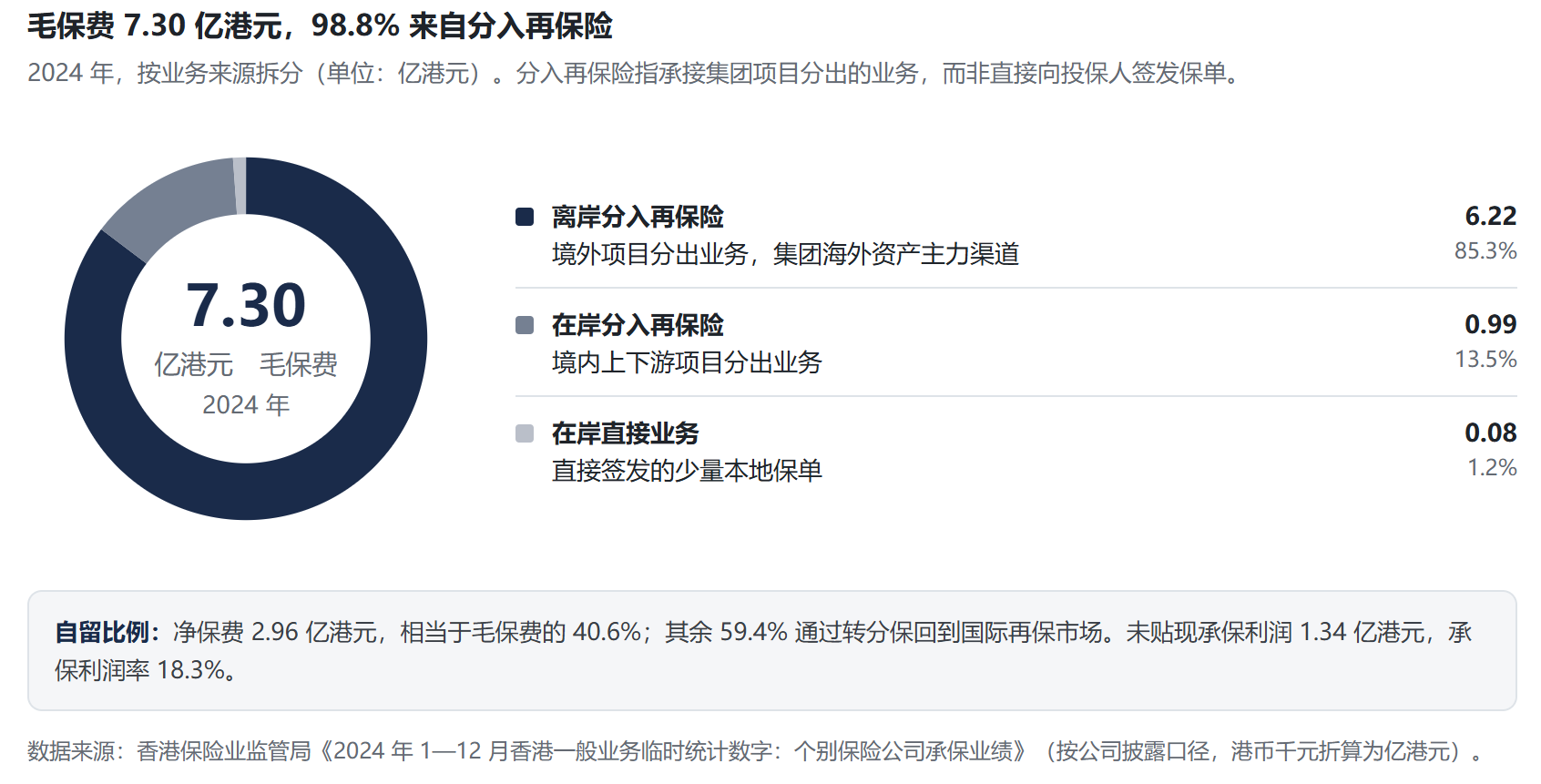Viewport: 1541px width, 784px height.
Task: Click the light gray 在岸直接业务 legend swatch
Action: point(525,433)
